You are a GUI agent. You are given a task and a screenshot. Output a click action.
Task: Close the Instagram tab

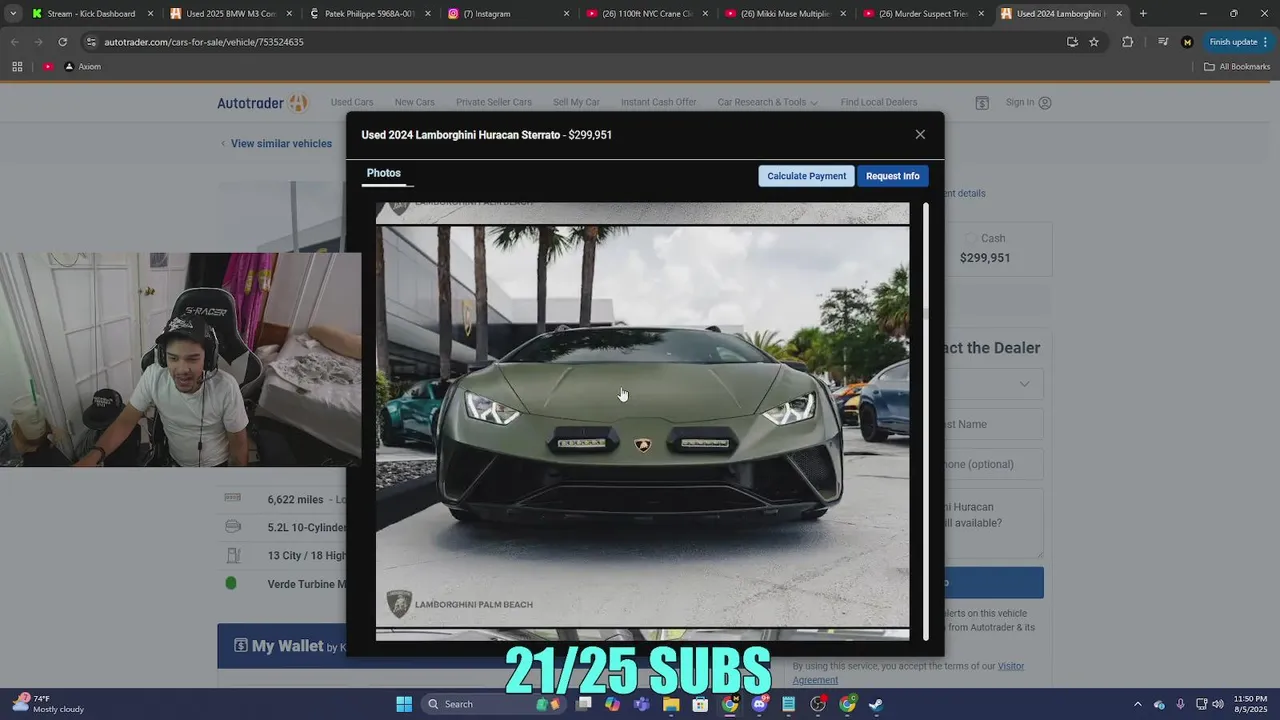pyautogui.click(x=566, y=14)
